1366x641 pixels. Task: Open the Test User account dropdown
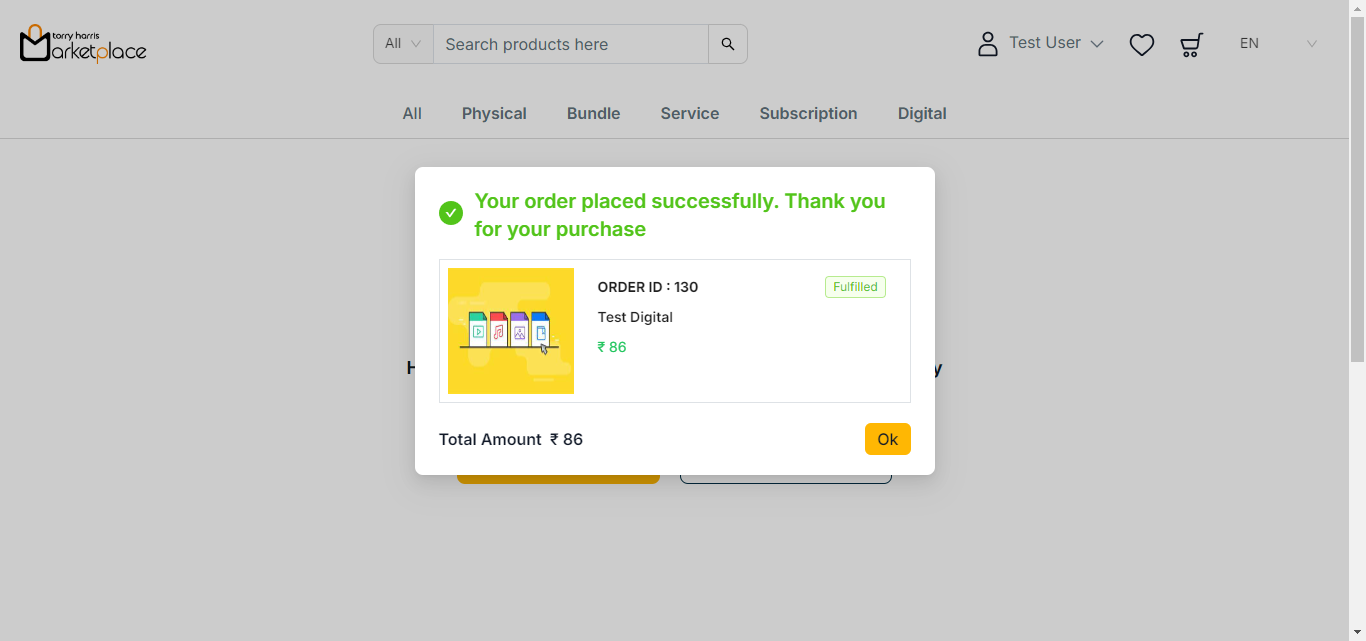1056,43
